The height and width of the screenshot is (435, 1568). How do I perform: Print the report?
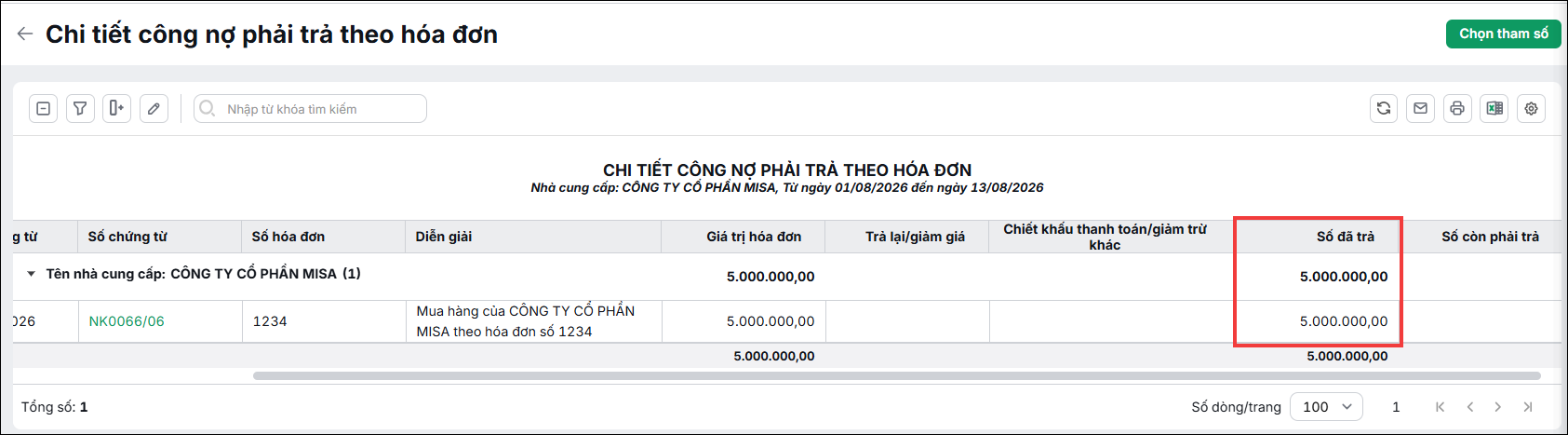[x=1457, y=109]
